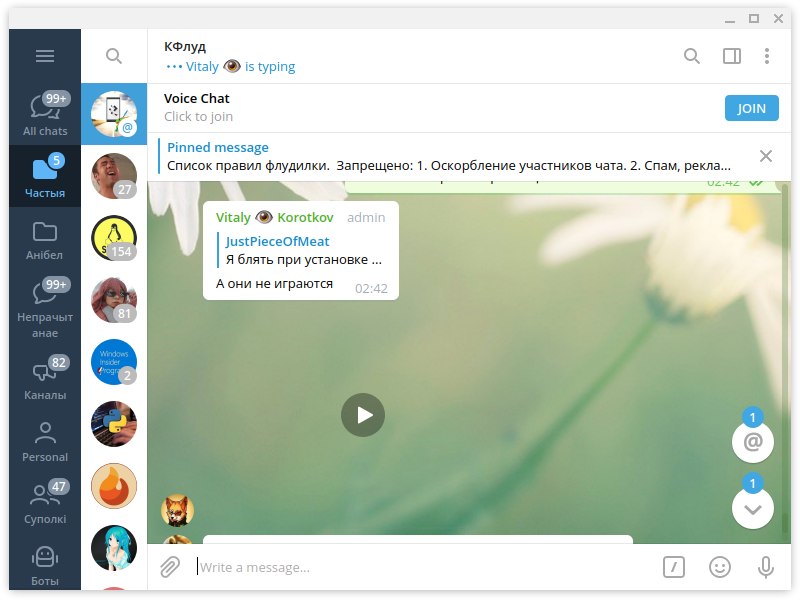Viewport: 800px width, 600px height.
Task: Open the Python logo chat
Action: click(x=114, y=424)
